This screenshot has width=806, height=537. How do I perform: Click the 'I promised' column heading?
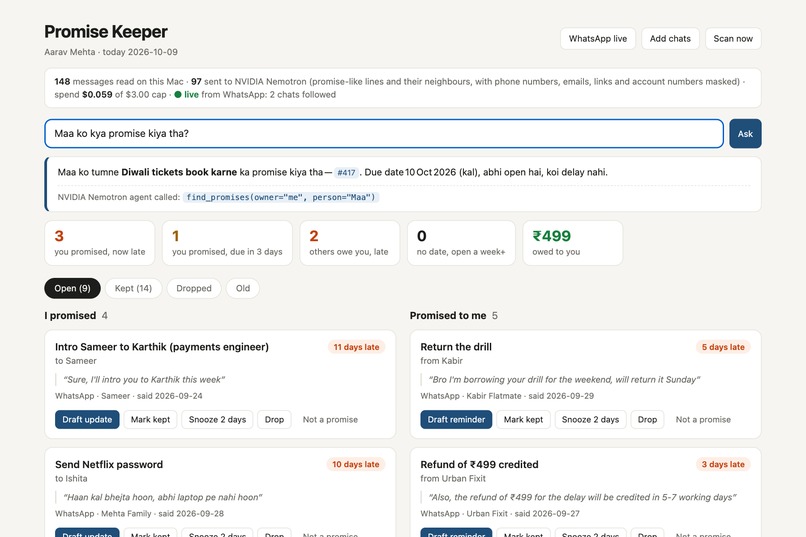70,316
